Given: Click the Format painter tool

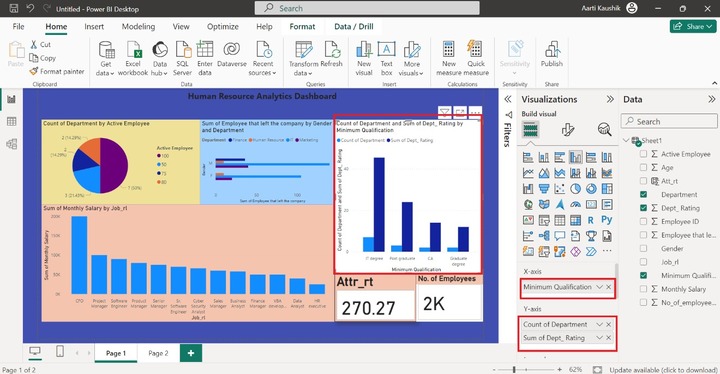Looking at the screenshot, I should (57, 71).
